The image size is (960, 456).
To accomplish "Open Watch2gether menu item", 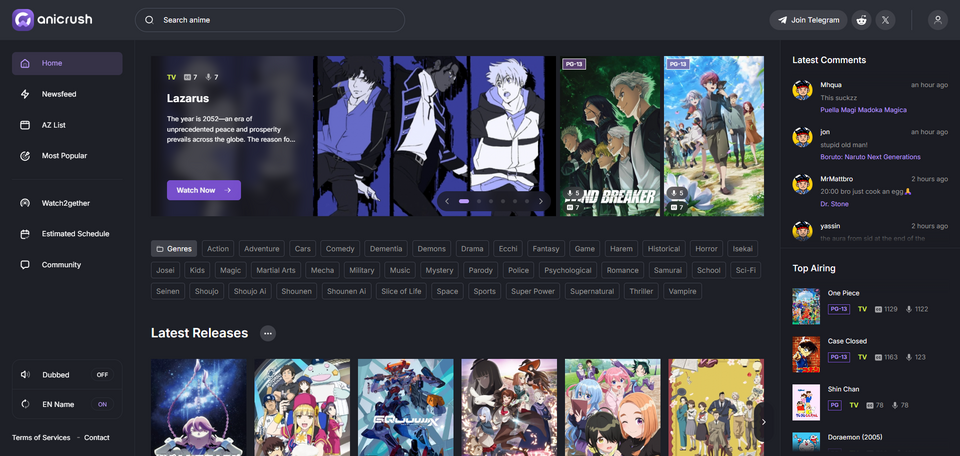I will [67, 203].
